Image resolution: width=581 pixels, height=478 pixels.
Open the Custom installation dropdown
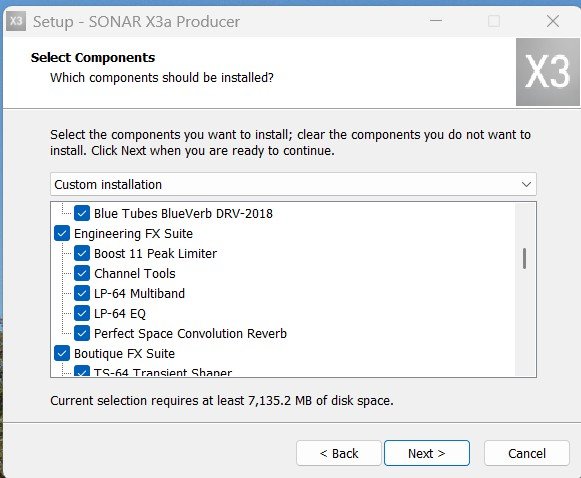293,184
